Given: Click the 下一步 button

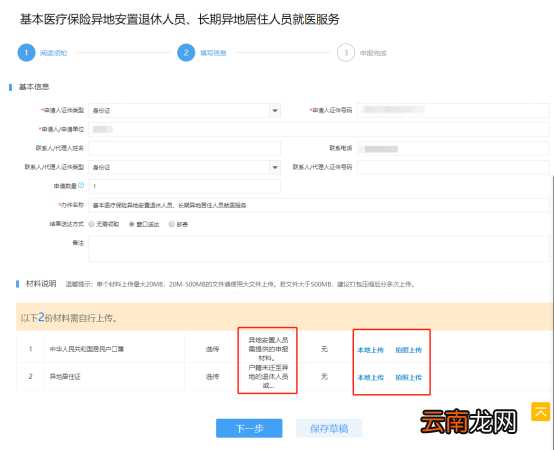Looking at the screenshot, I should 249,428.
